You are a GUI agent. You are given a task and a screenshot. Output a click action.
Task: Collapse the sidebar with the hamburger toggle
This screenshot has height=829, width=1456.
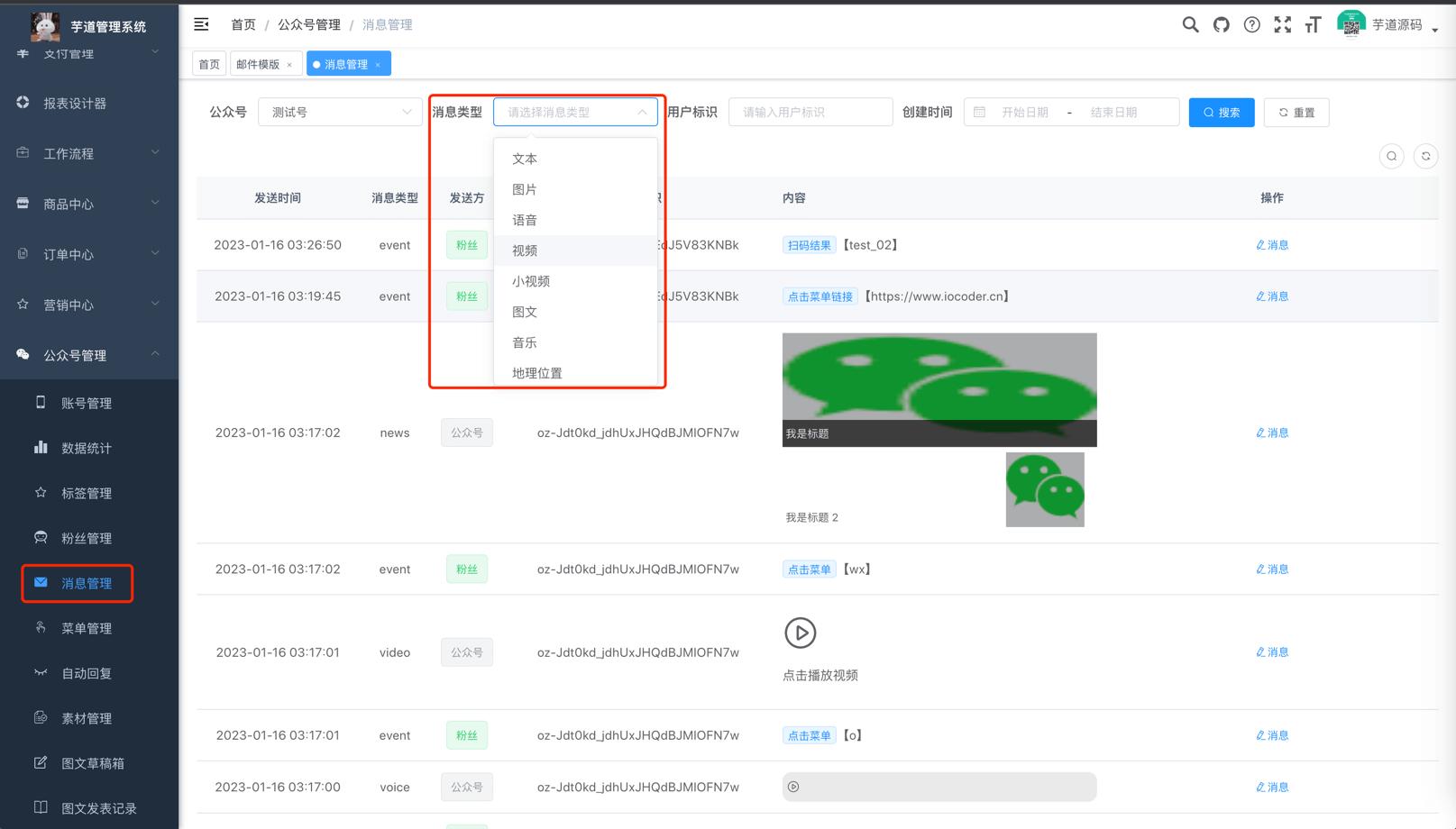point(201,24)
